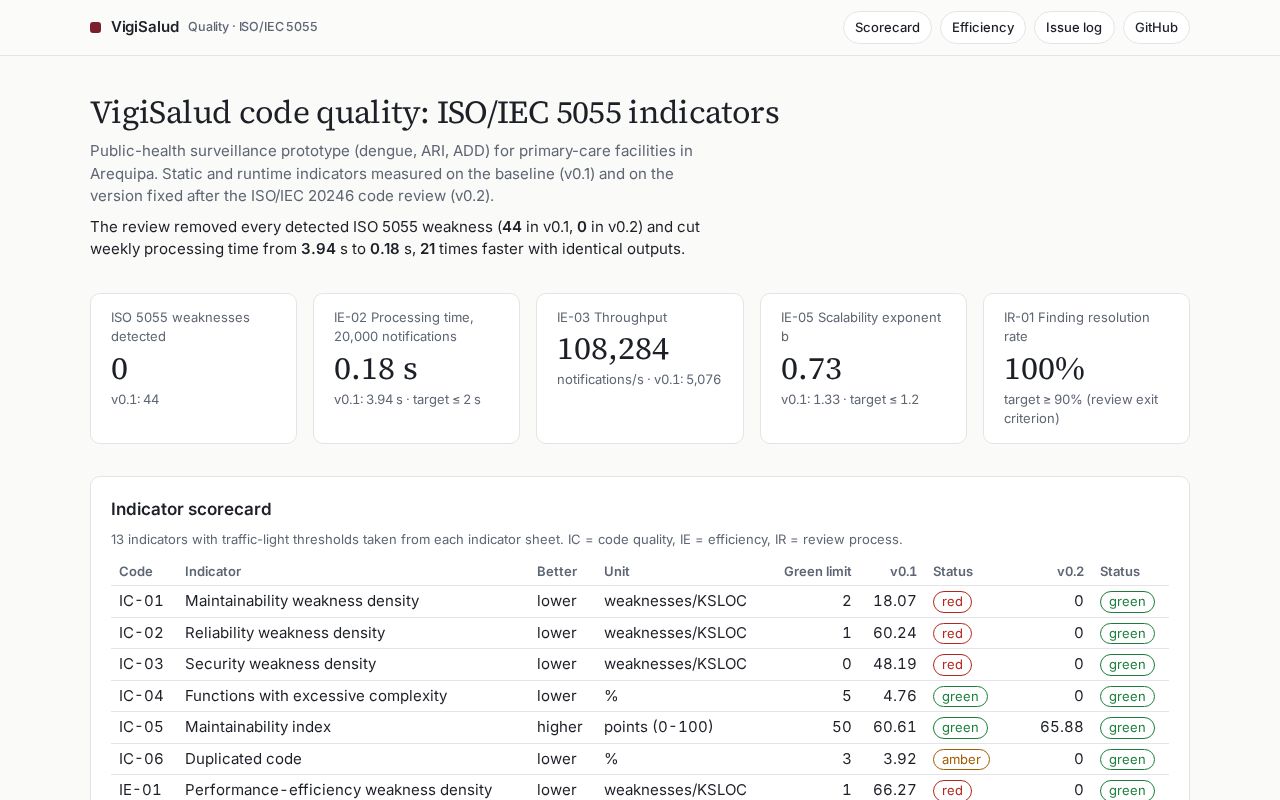This screenshot has width=1280, height=800.
Task: Open the Efficiency nav link
Action: point(983,27)
